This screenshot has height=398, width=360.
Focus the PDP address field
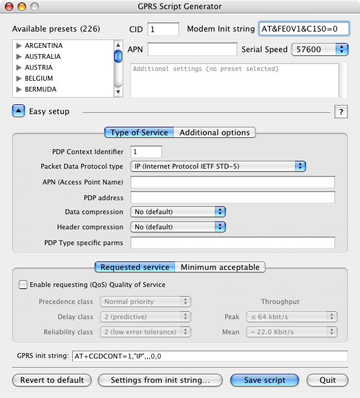click(x=233, y=197)
